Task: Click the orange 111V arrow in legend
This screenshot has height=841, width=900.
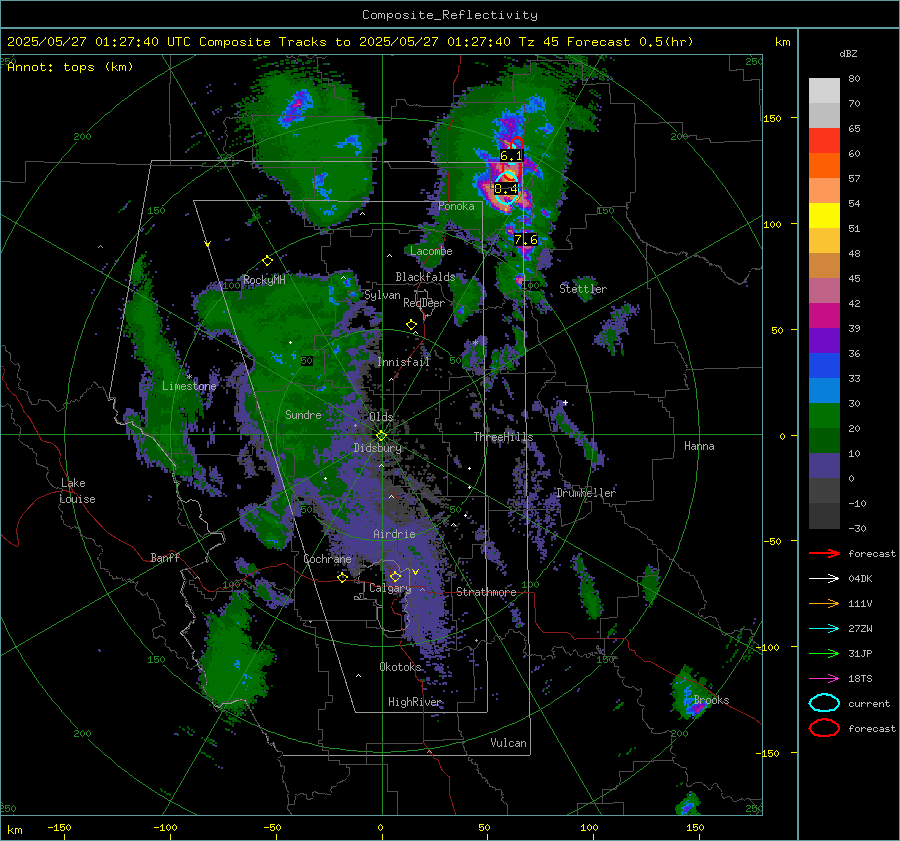Action: [x=824, y=603]
